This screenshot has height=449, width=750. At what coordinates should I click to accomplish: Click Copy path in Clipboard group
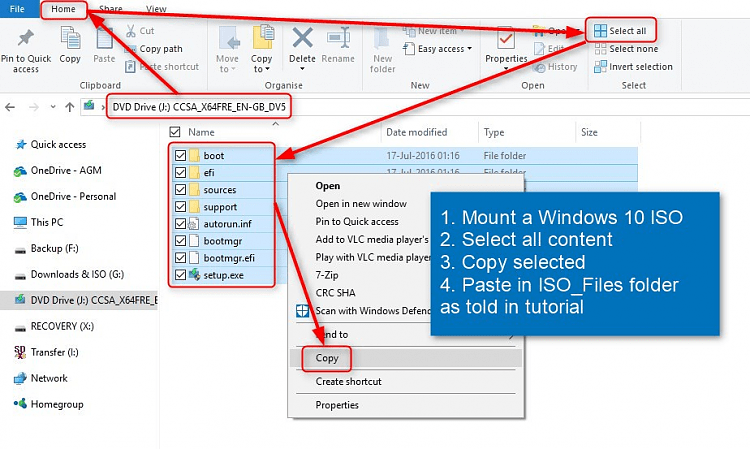[161, 49]
